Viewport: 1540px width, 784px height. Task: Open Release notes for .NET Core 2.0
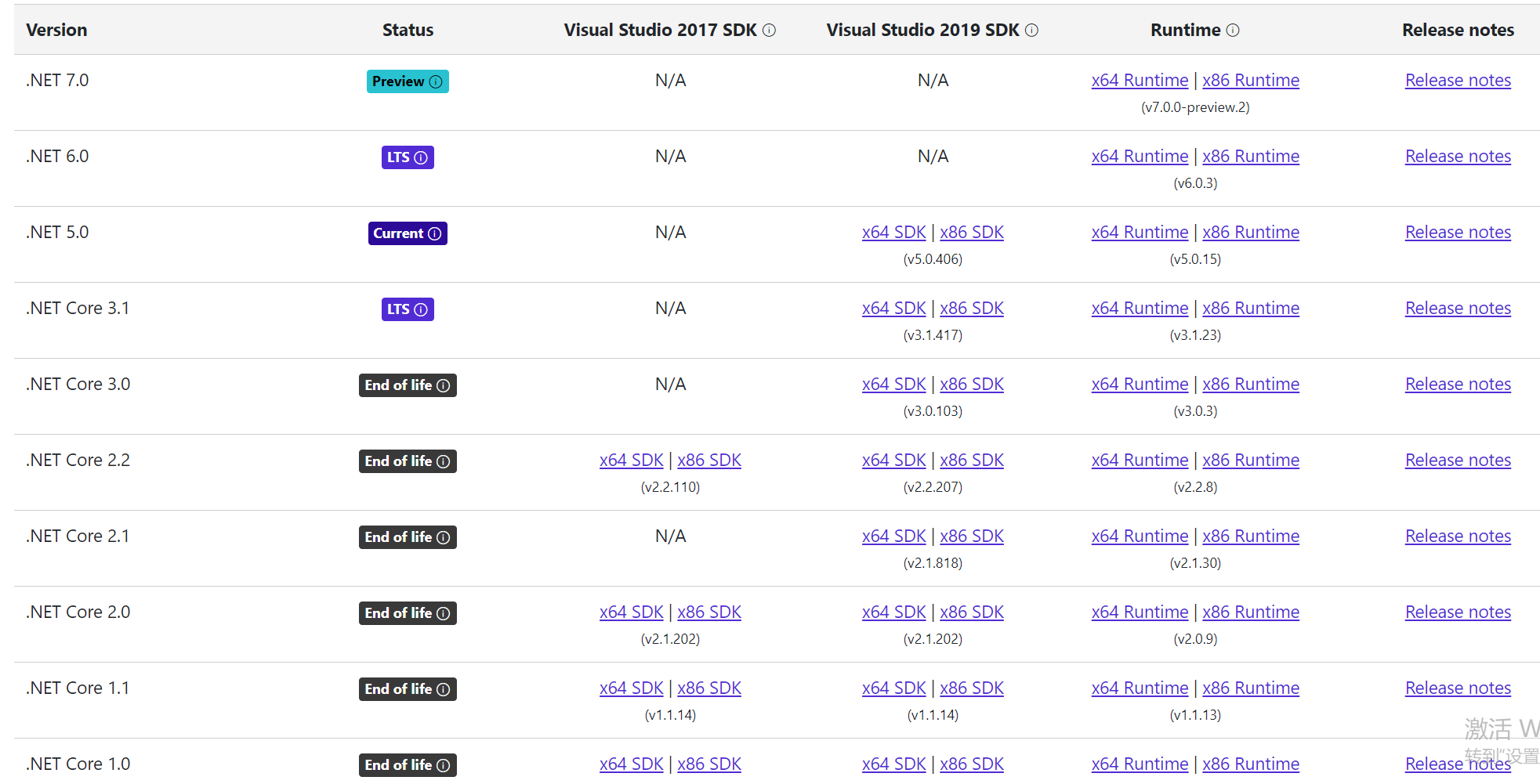pos(1458,612)
